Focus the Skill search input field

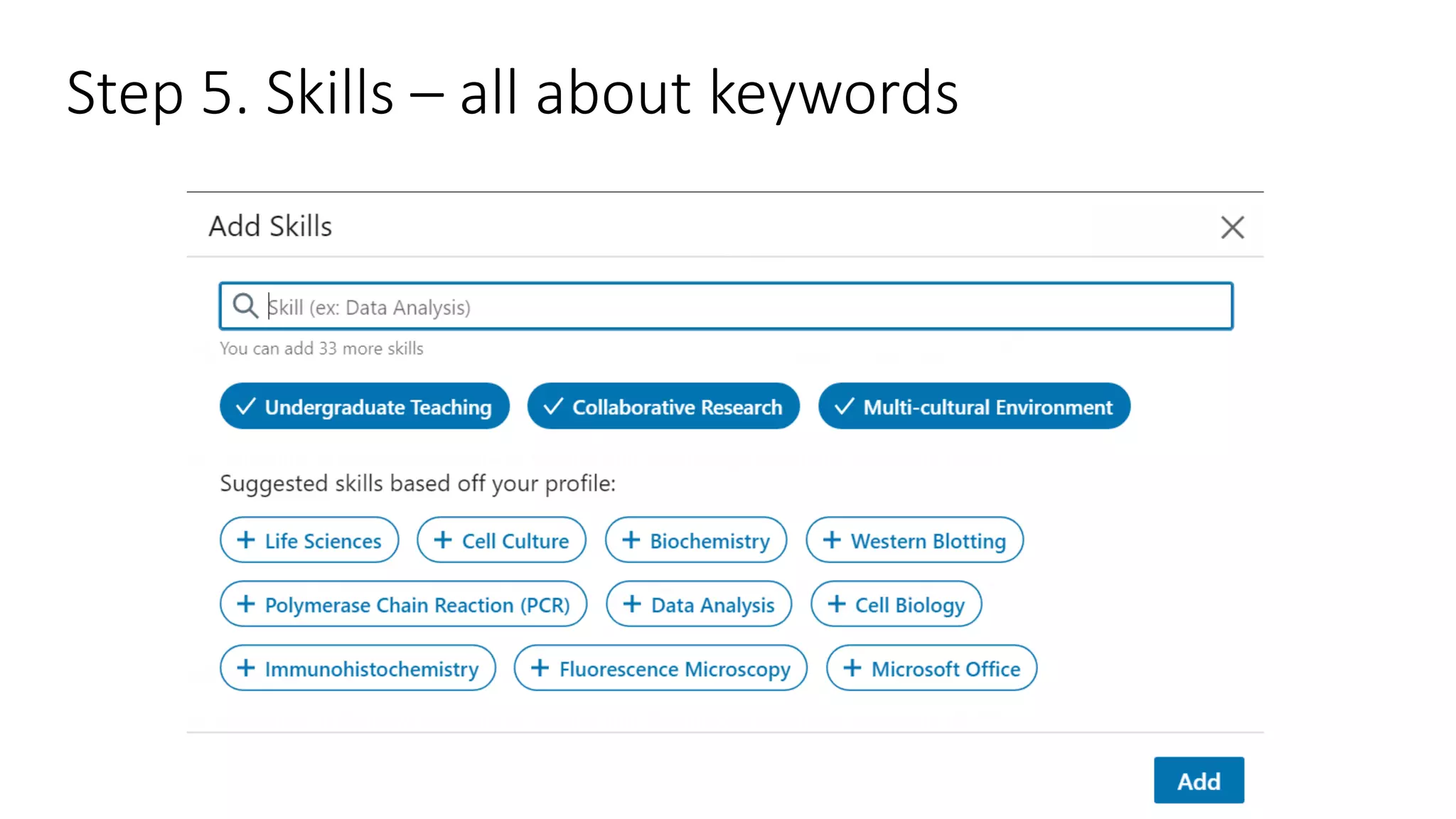tap(726, 306)
